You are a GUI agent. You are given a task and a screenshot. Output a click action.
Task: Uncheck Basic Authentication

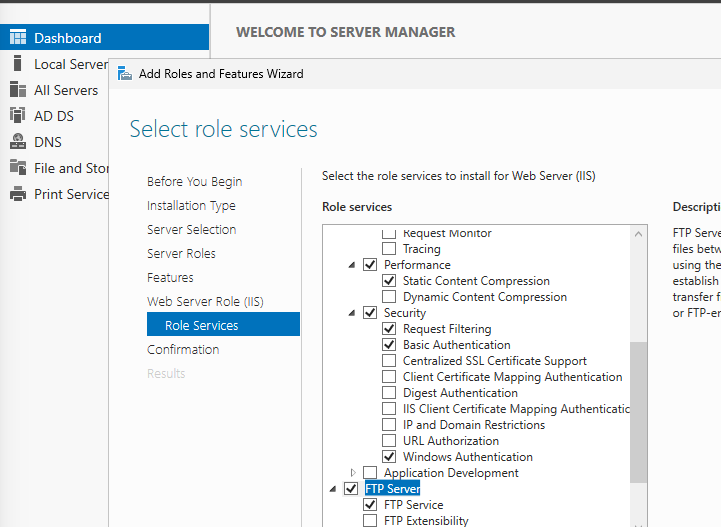point(389,345)
